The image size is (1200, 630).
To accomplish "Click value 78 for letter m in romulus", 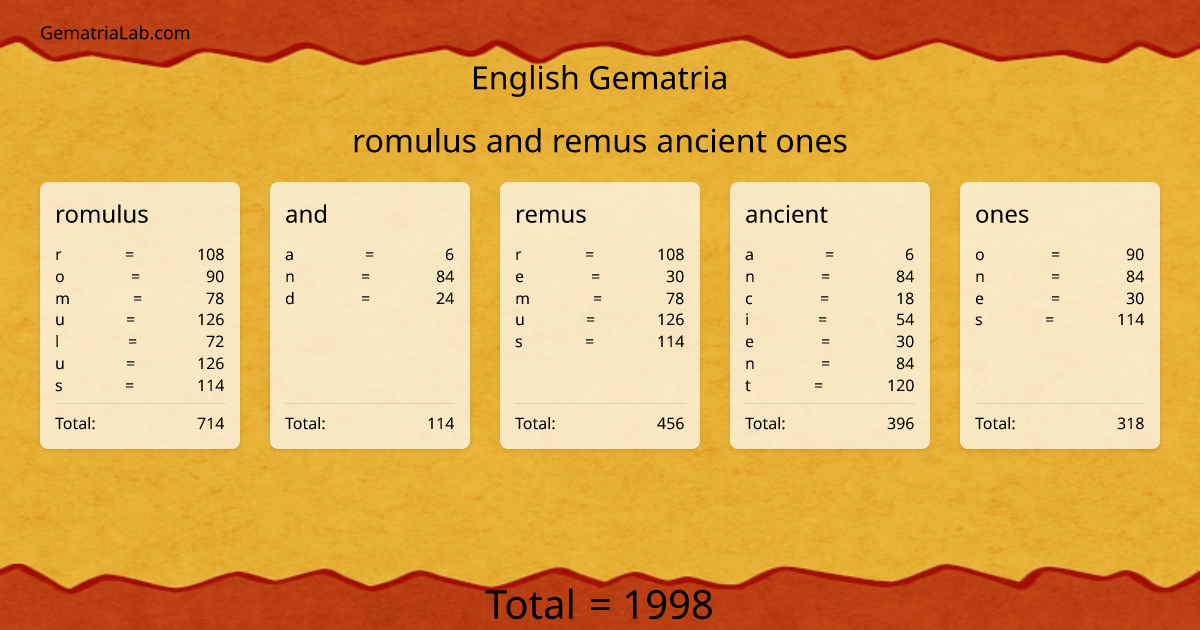I will pos(215,298).
